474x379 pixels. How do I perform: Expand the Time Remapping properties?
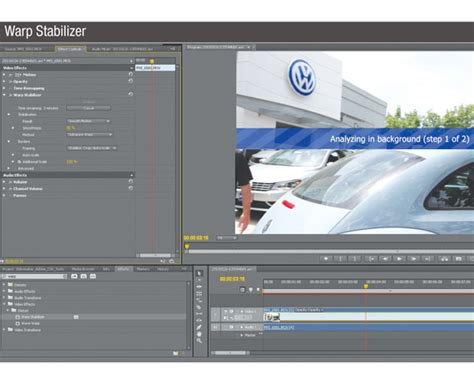tap(4, 88)
